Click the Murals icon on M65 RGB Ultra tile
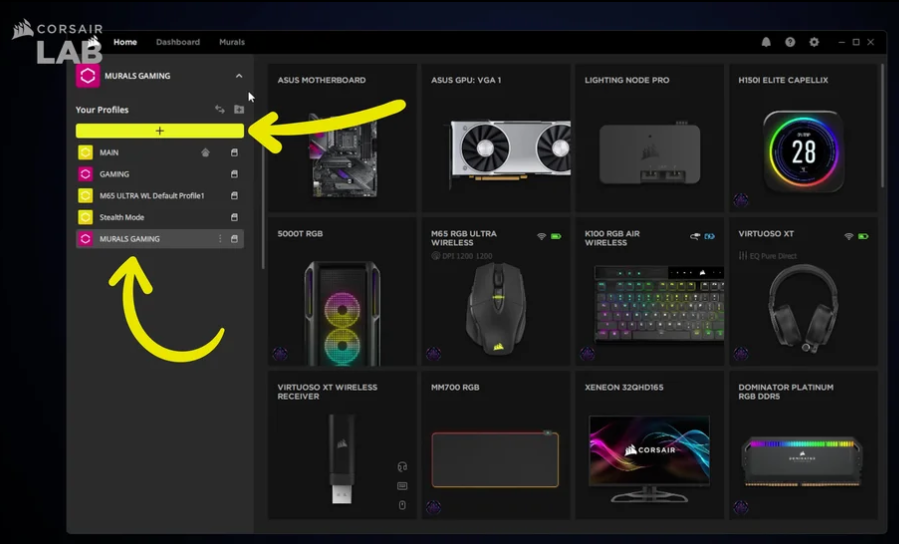 (x=433, y=354)
